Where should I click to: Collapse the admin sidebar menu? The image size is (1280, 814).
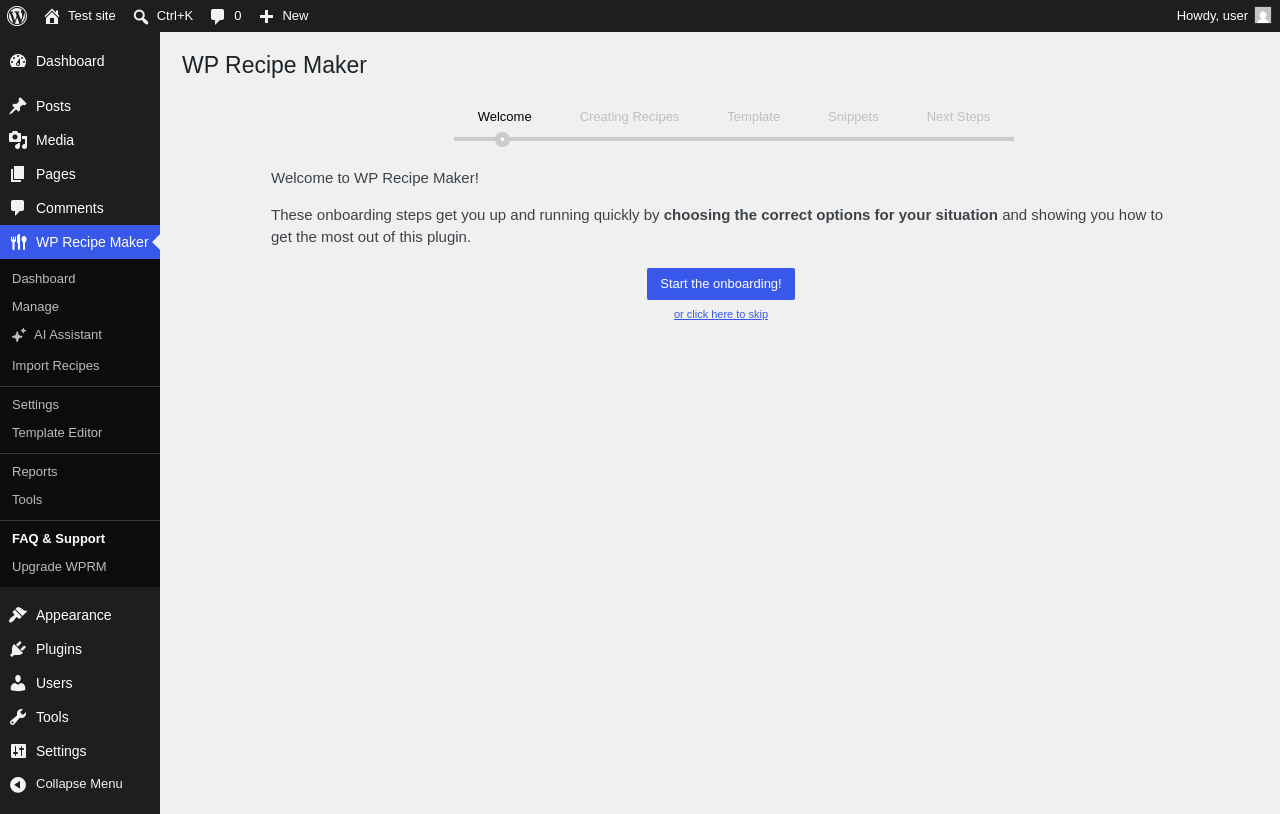click(80, 784)
